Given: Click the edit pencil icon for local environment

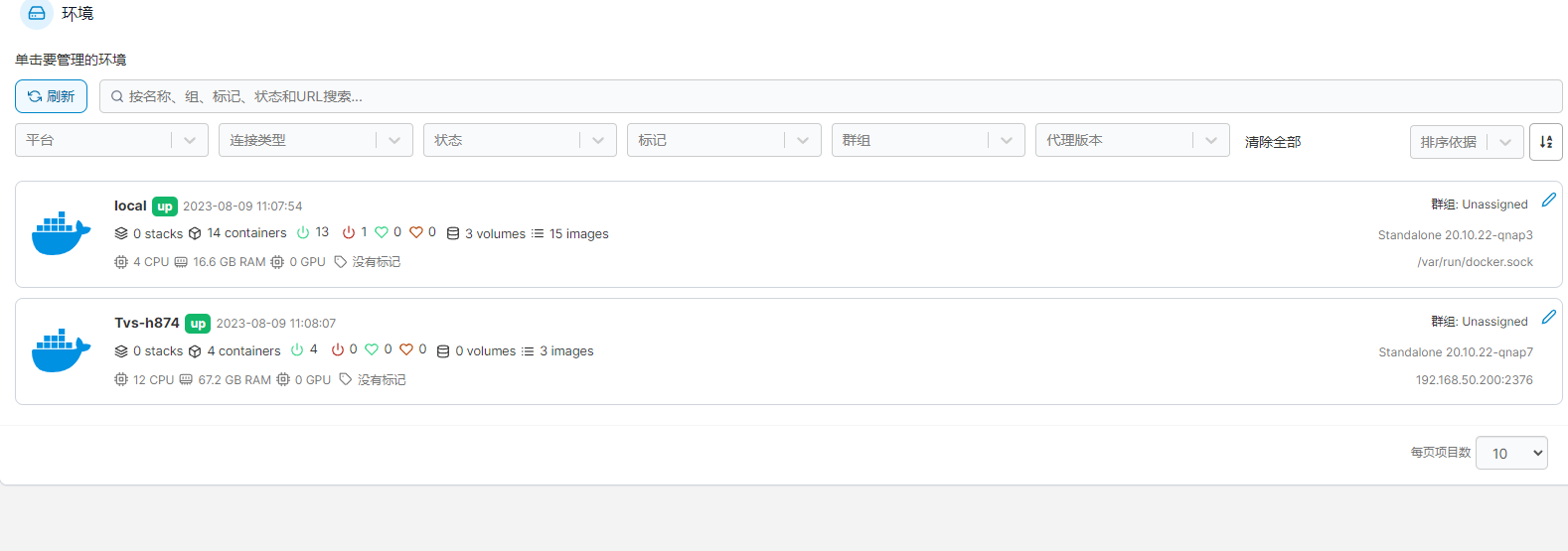Looking at the screenshot, I should pyautogui.click(x=1548, y=201).
